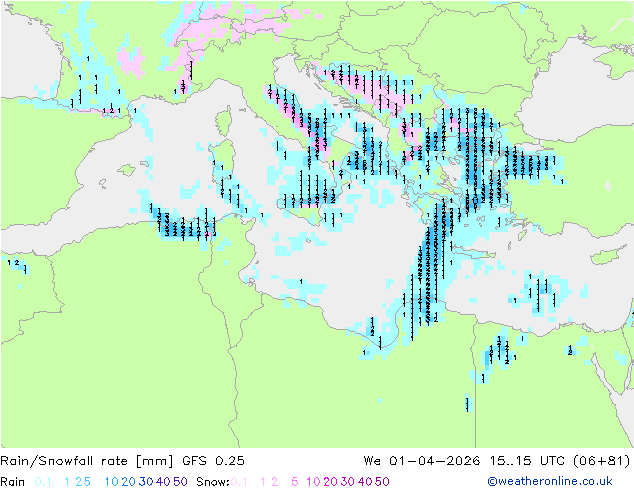Pick the Rain legend value 30

146,482
